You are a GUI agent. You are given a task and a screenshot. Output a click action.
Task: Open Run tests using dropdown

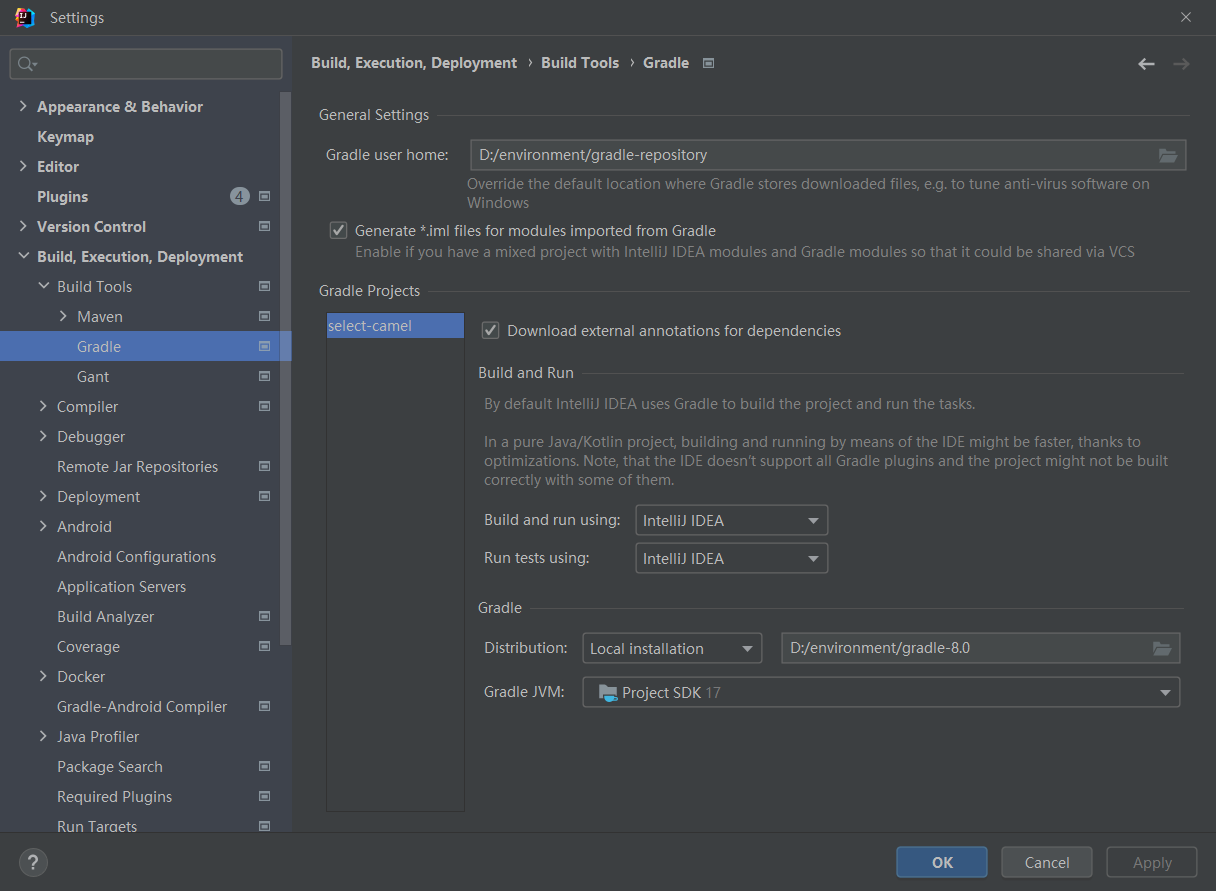click(731, 558)
